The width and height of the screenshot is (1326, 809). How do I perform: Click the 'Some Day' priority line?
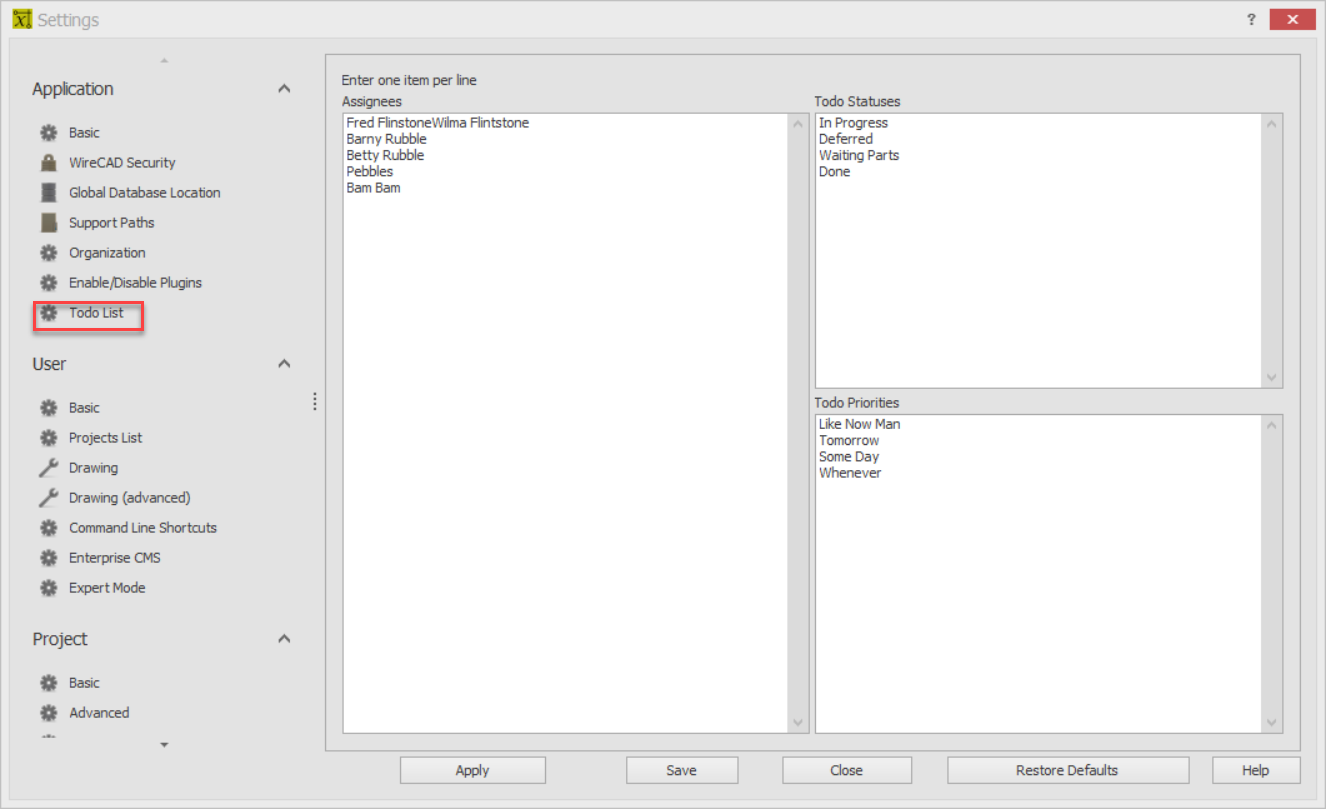(849, 456)
